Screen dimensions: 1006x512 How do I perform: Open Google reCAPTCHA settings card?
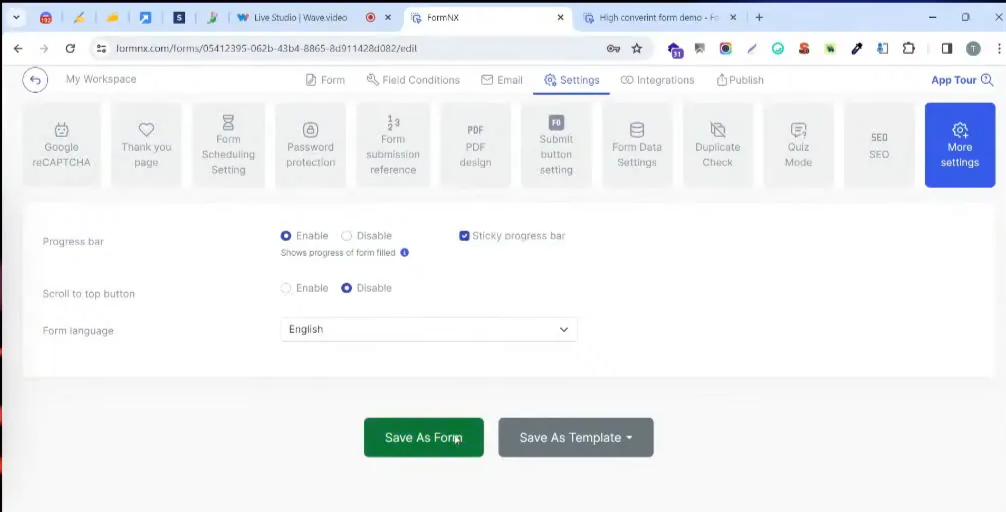pyautogui.click(x=62, y=145)
